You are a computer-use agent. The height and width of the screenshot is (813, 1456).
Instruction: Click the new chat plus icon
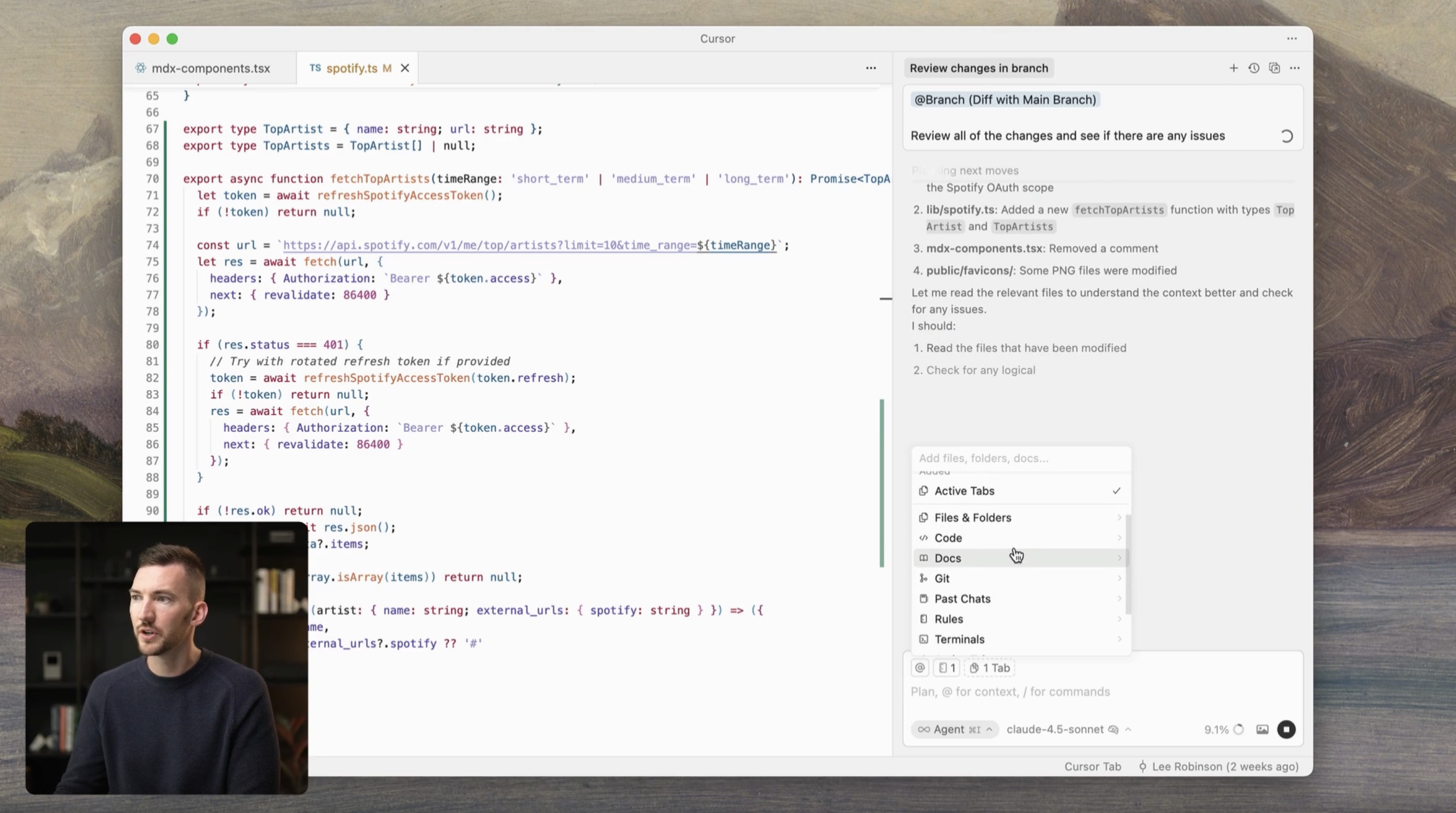[x=1233, y=68]
